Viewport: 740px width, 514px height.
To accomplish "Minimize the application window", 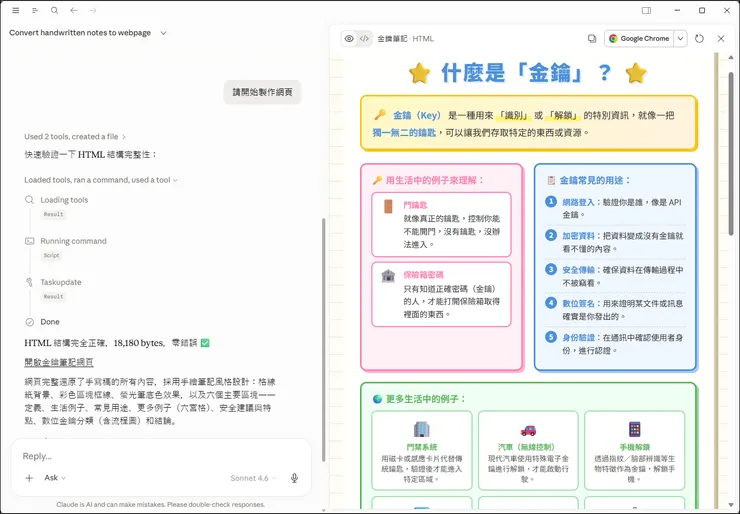I will (x=677, y=10).
